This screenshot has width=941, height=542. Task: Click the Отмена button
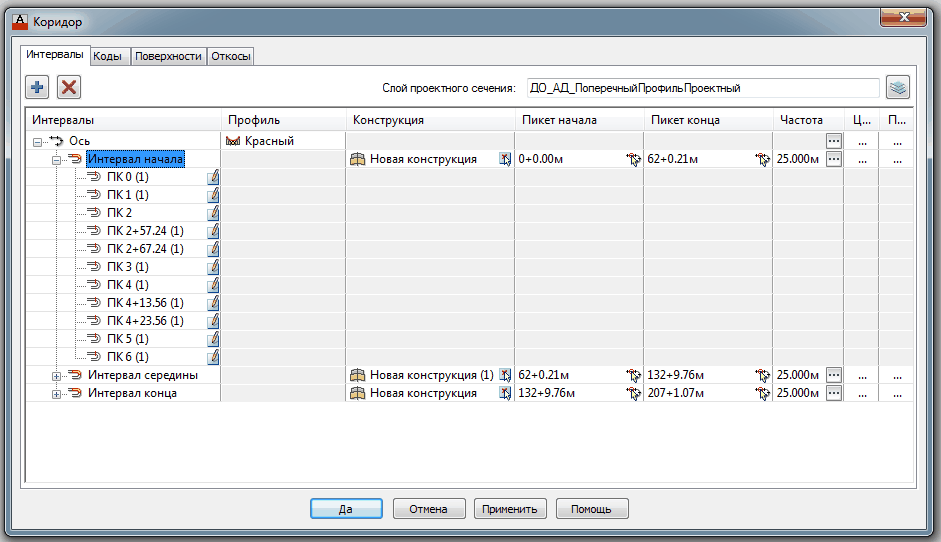click(429, 509)
